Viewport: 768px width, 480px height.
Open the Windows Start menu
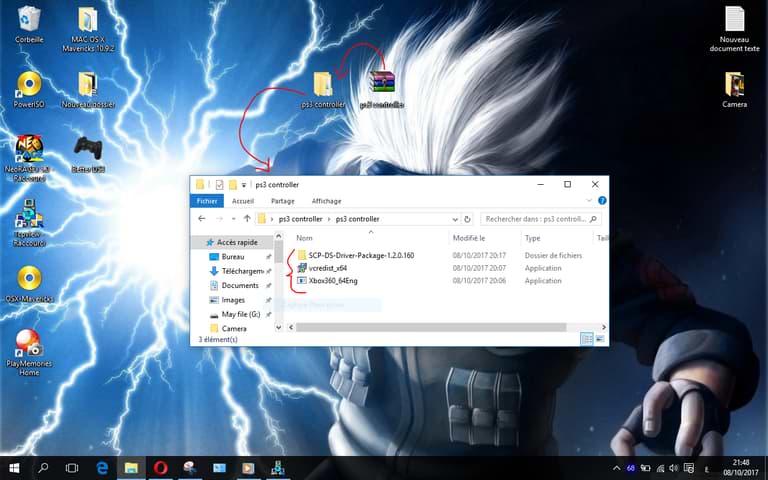coord(14,468)
